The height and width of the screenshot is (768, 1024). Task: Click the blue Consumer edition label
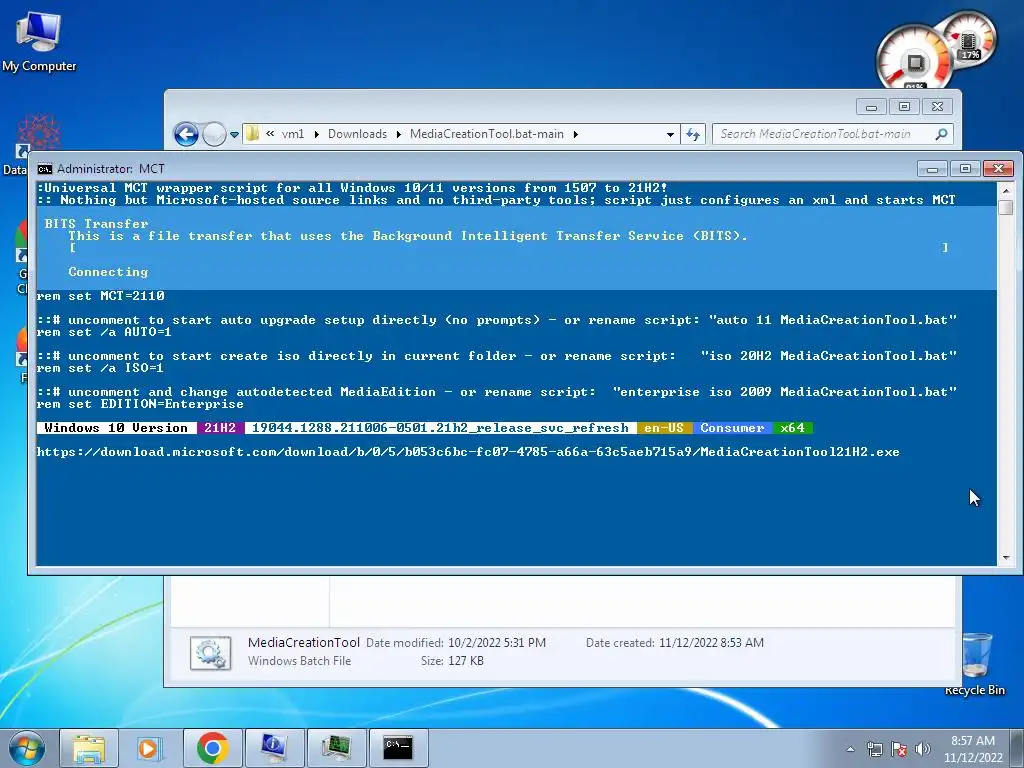[732, 428]
